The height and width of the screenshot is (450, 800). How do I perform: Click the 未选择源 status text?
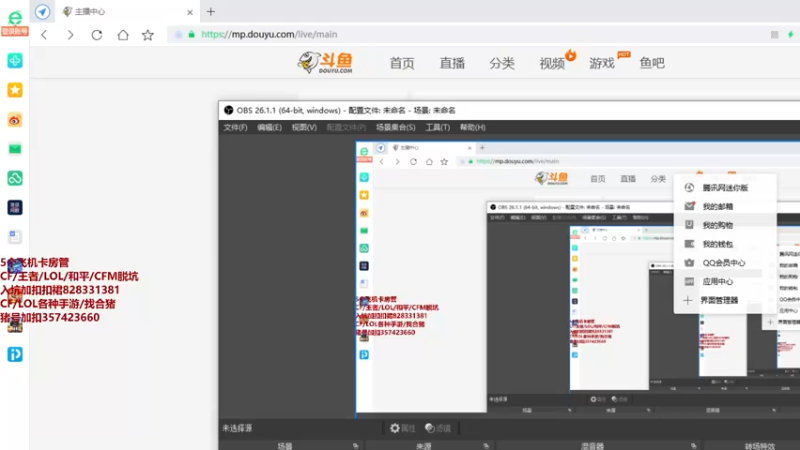pos(237,428)
